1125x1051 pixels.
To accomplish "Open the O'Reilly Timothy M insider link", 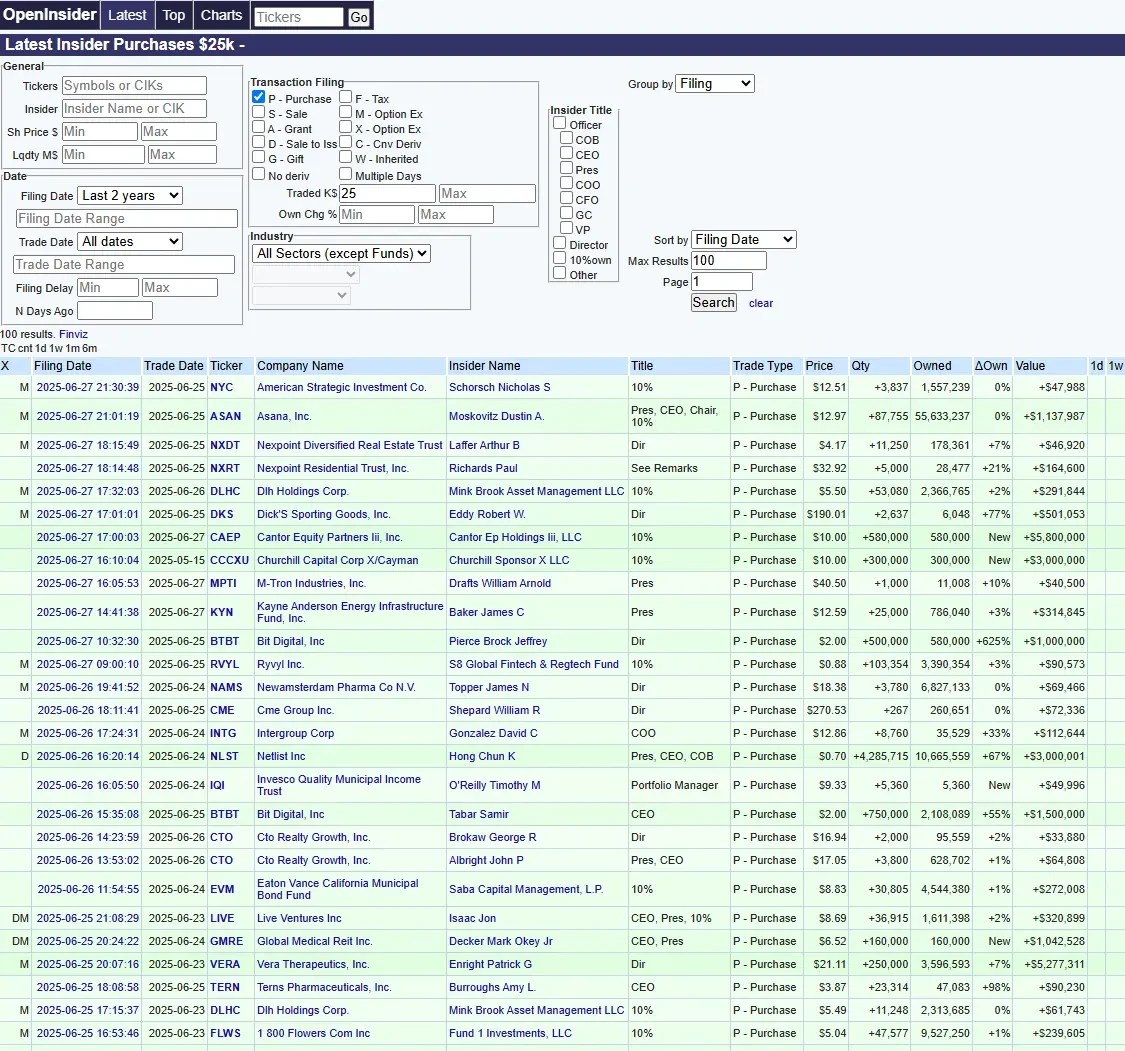I will (494, 786).
